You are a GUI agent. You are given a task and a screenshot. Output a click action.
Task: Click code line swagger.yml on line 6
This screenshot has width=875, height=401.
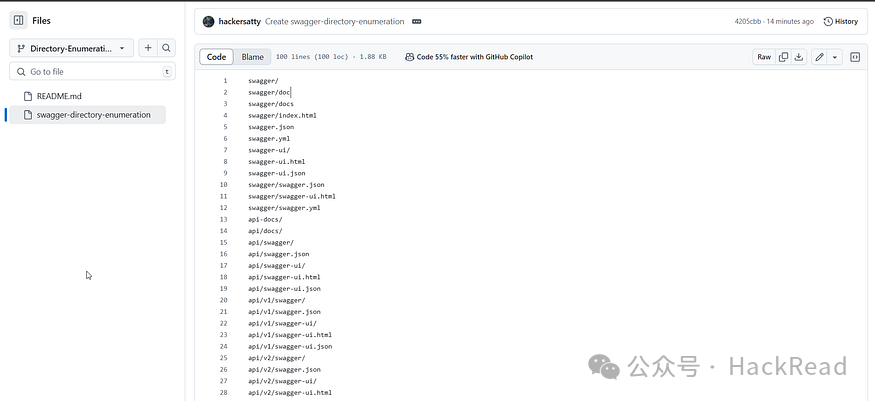coord(269,138)
